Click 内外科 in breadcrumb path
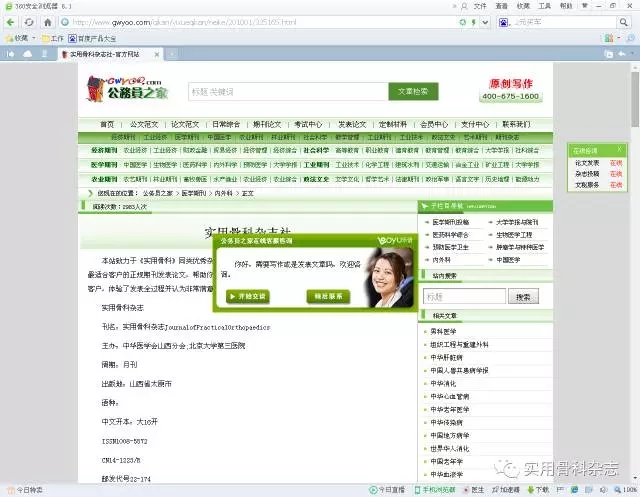 point(224,193)
